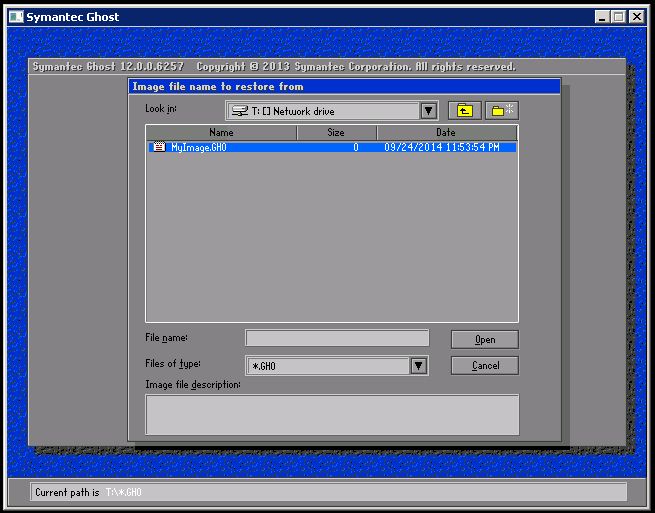Image resolution: width=655 pixels, height=513 pixels.
Task: Open the 'T: [] Network drive' combo box
Action: [331, 111]
